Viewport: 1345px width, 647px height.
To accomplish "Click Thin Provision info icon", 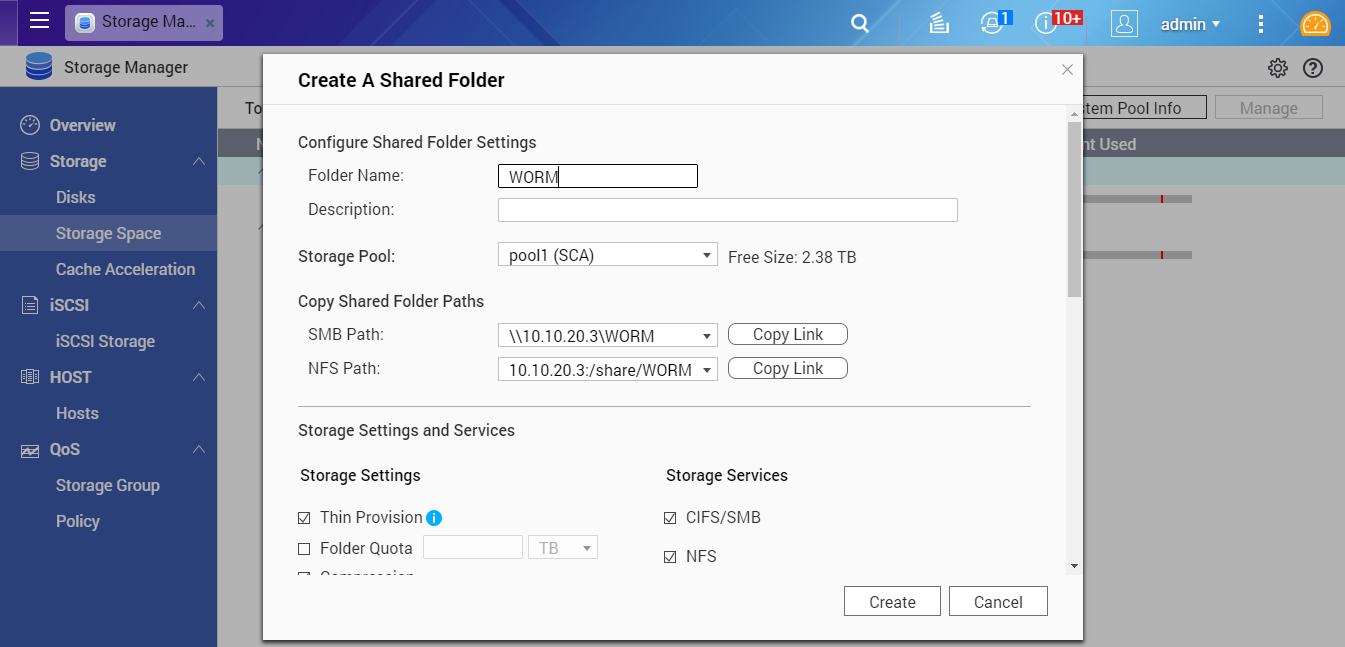I will [x=434, y=518].
